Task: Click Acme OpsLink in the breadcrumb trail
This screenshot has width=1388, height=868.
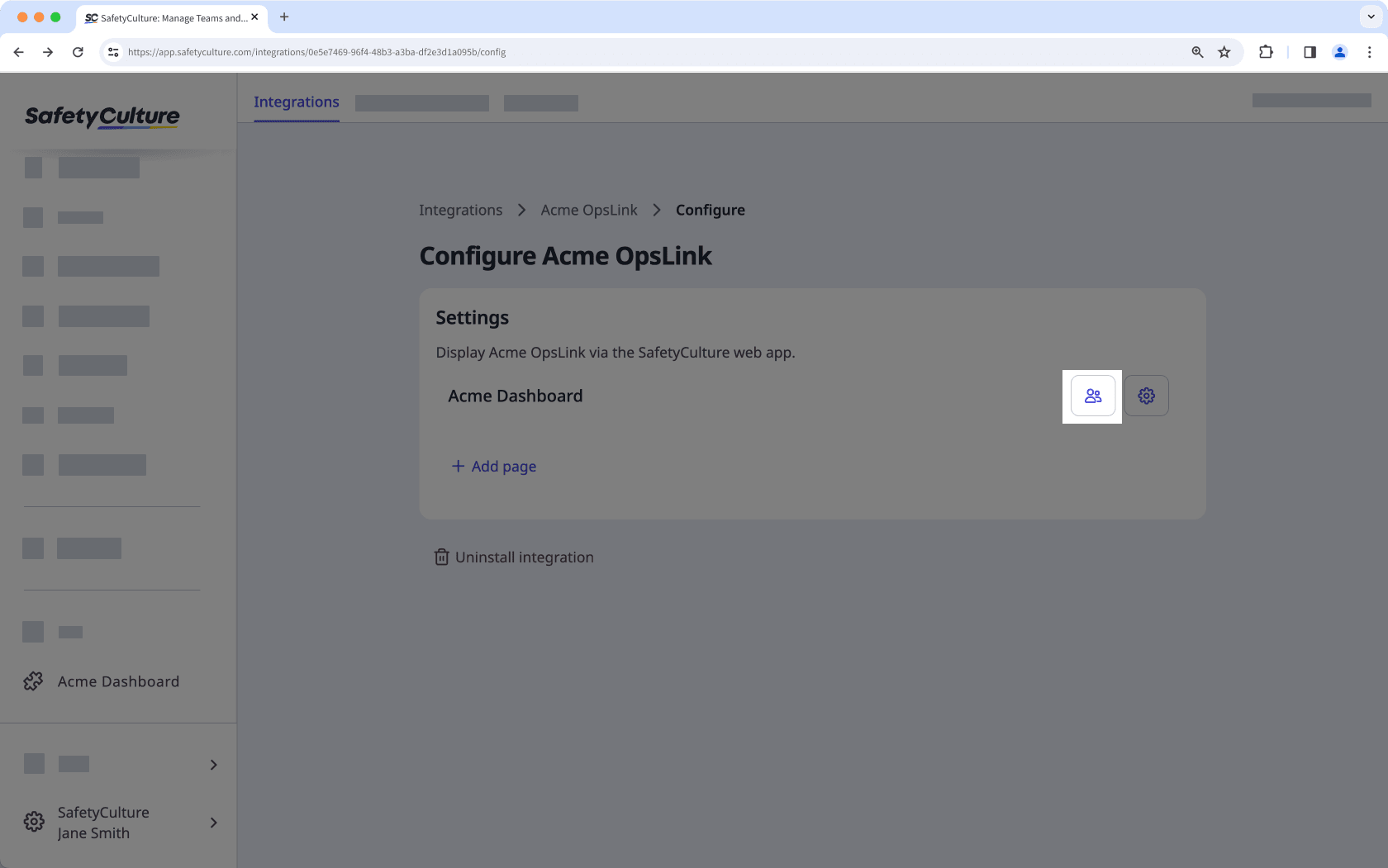Action: (588, 210)
